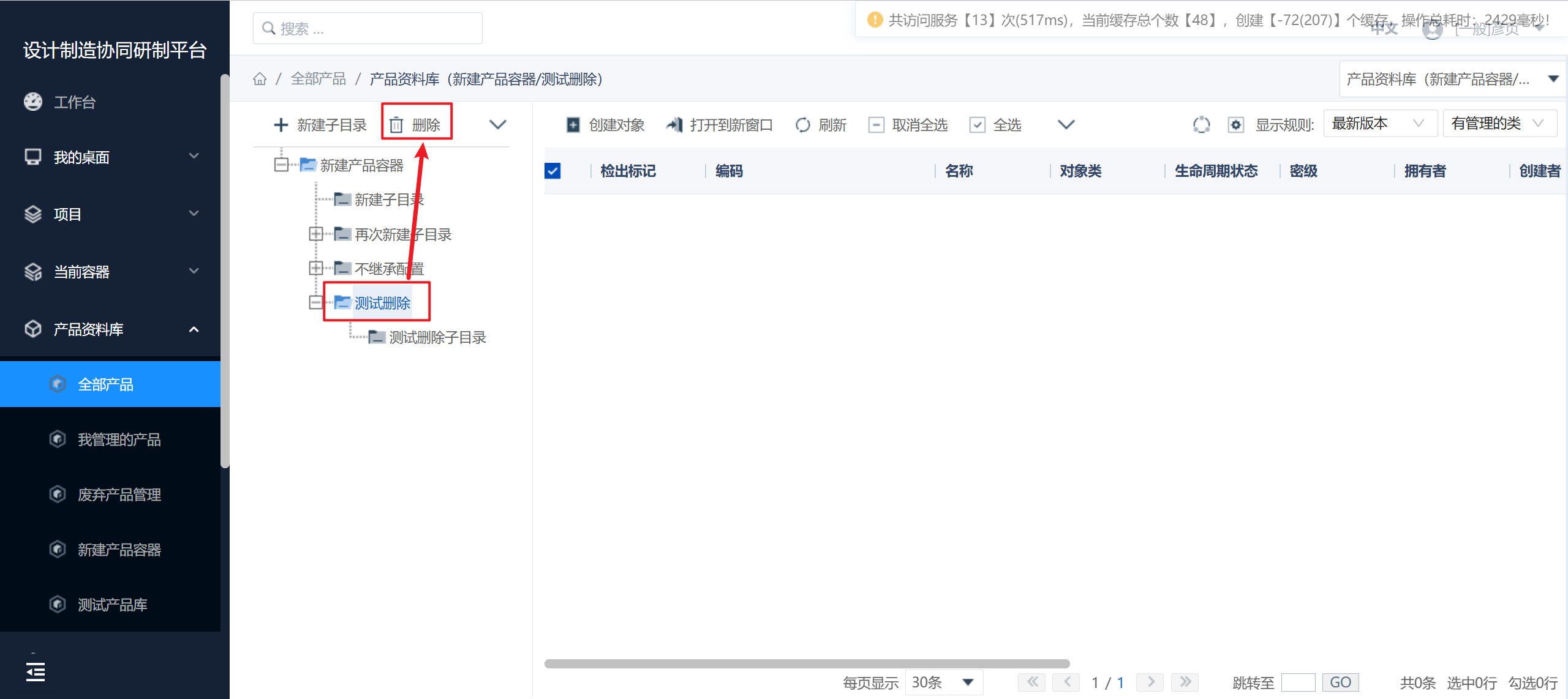Click the 当前容器 stack icon
The image size is (1568, 699).
[33, 271]
